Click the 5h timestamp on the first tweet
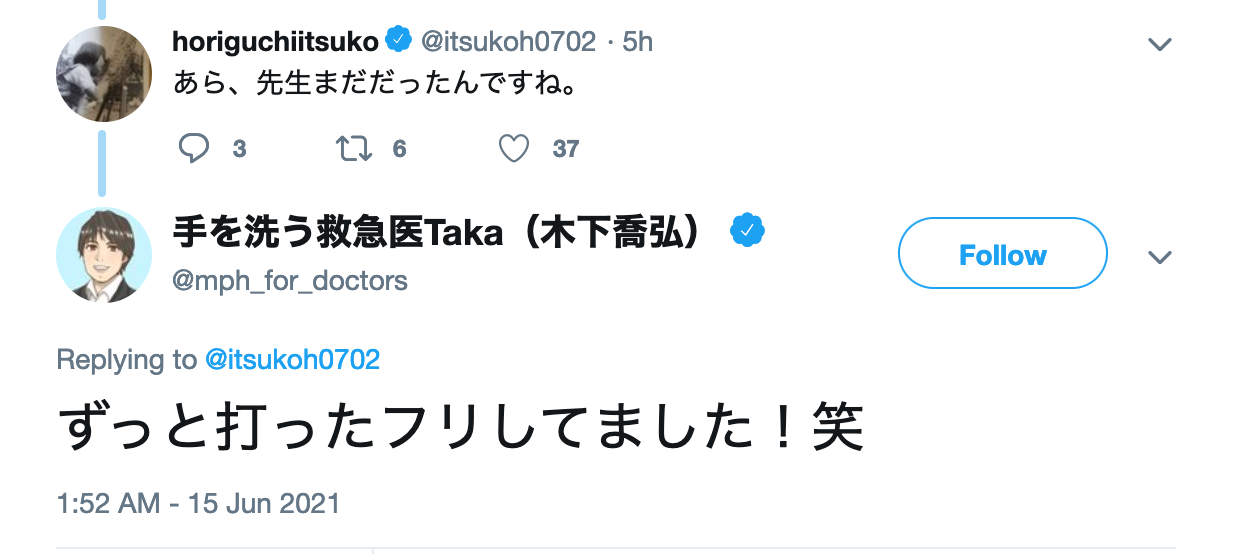 (638, 42)
